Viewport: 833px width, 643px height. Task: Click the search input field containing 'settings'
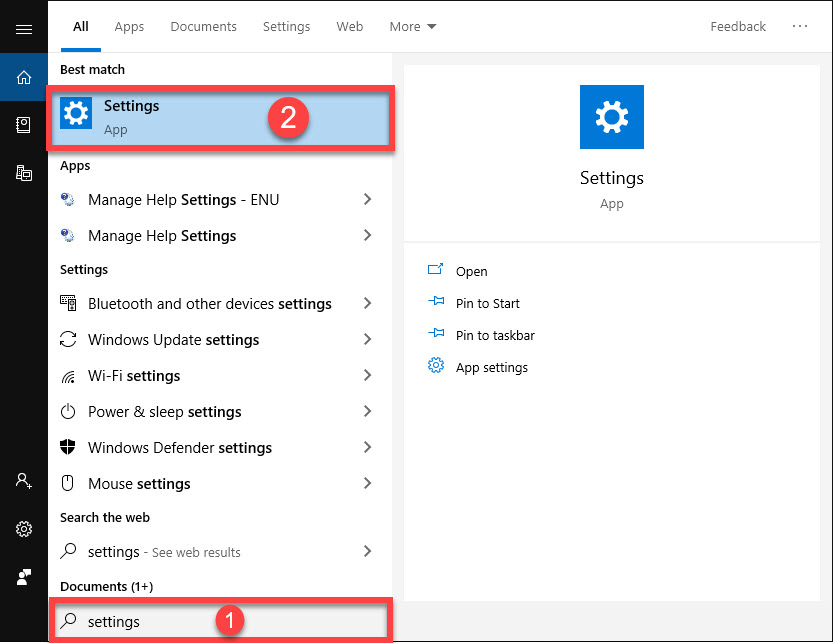pyautogui.click(x=220, y=620)
